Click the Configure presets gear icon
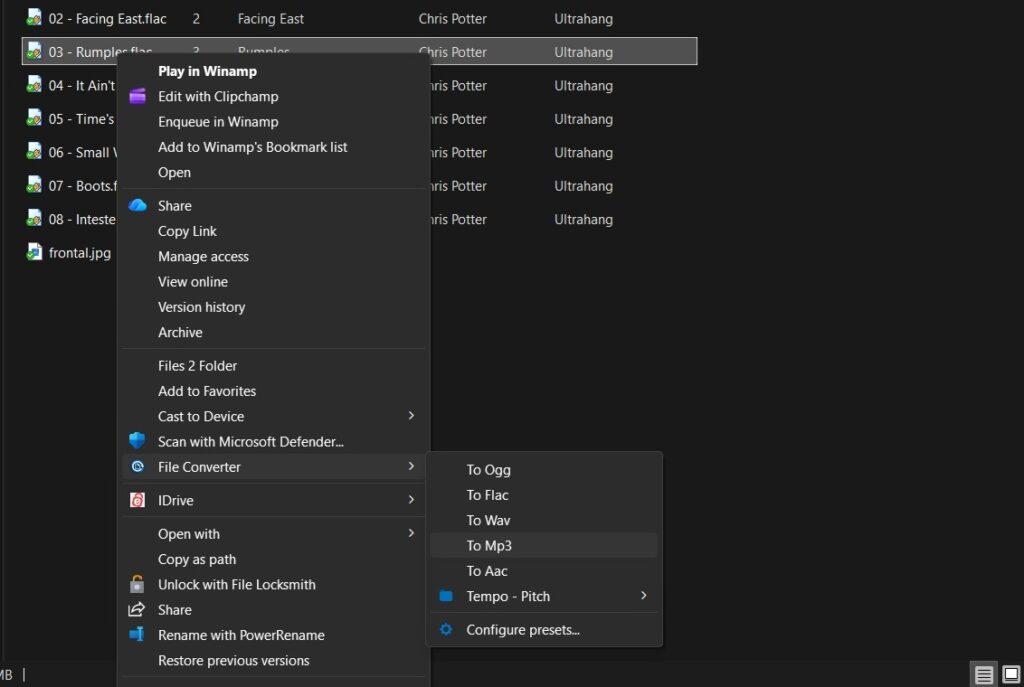This screenshot has width=1024, height=687. point(446,630)
